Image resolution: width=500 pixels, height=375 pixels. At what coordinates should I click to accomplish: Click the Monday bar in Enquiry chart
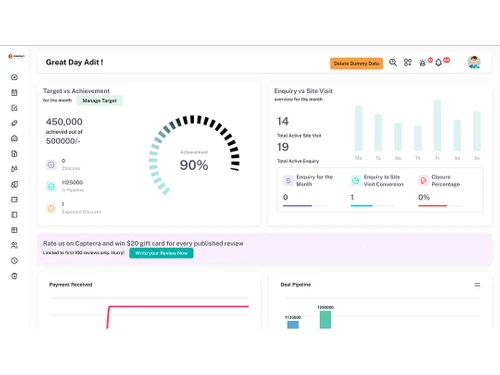(358, 128)
